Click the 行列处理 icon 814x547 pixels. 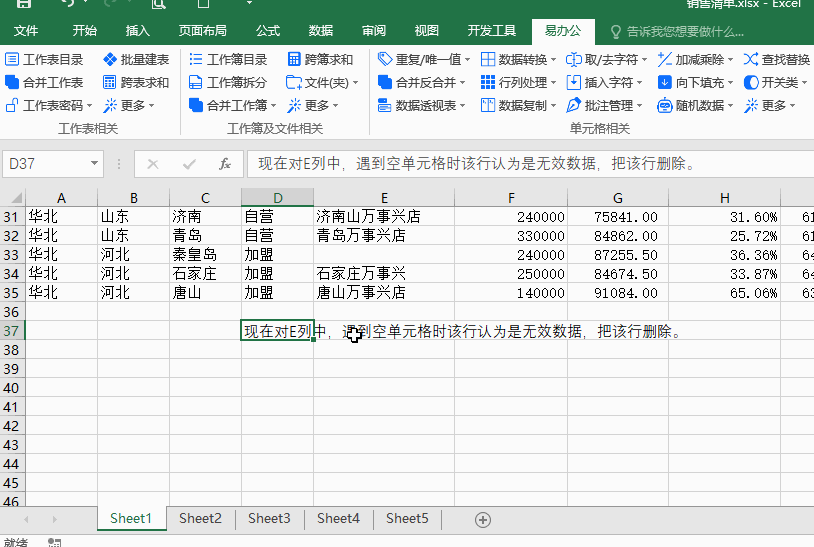[487, 83]
